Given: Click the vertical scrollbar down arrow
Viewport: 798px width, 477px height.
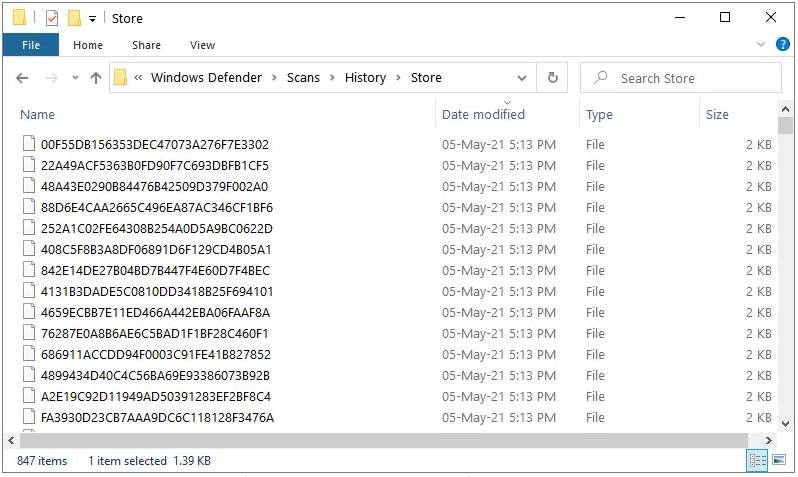Looking at the screenshot, I should coord(785,424).
